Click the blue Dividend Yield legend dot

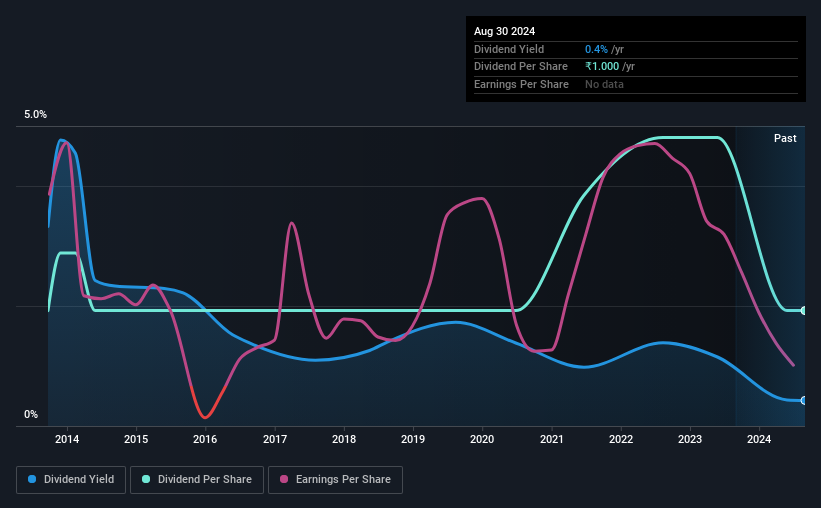click(32, 479)
